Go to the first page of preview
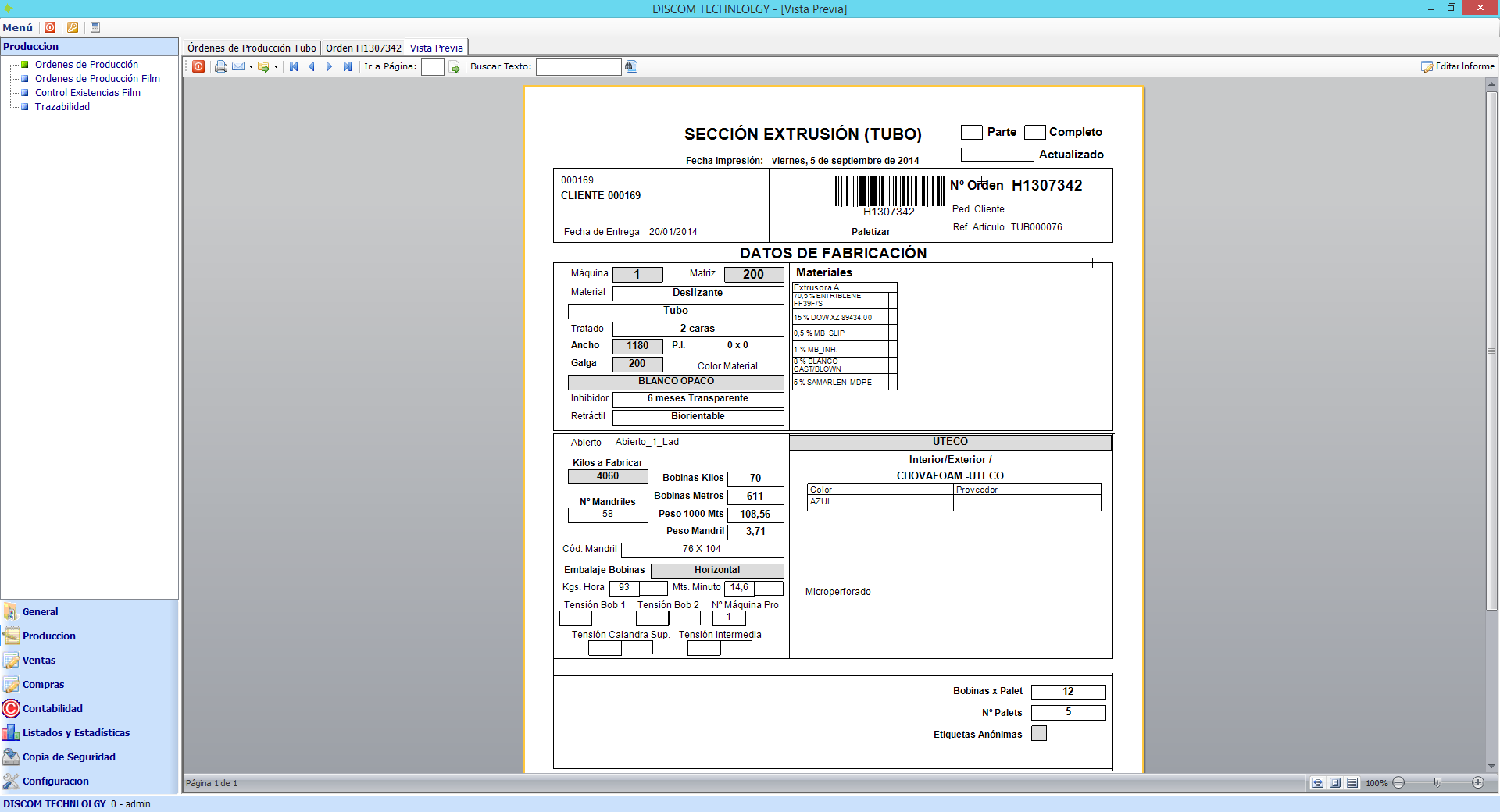Screen dimensions: 1500x812 (294, 67)
